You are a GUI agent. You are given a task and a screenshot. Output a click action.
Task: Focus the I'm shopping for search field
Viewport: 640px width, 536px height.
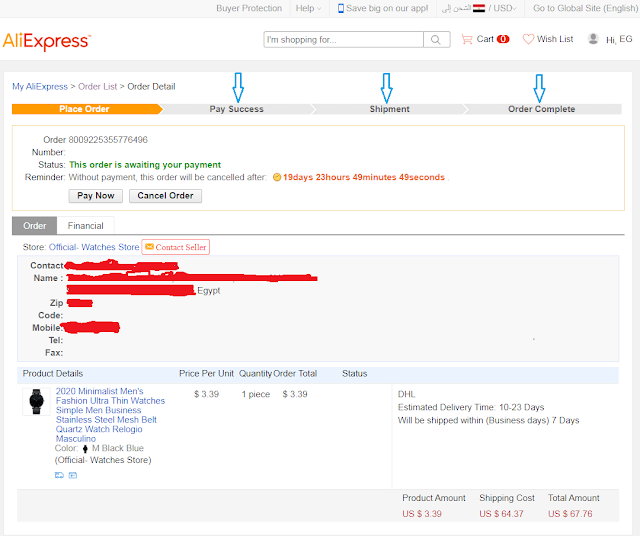(344, 40)
